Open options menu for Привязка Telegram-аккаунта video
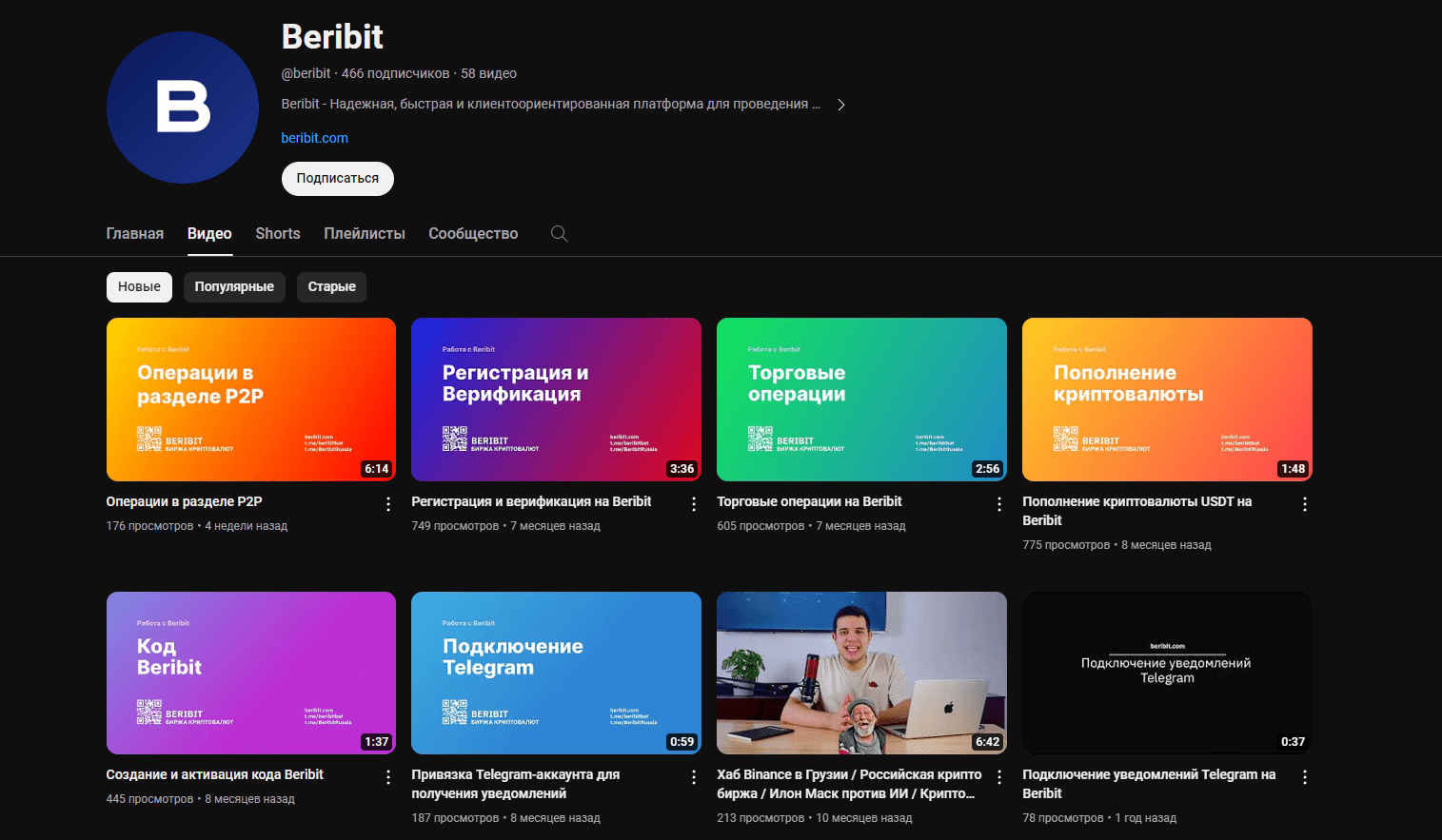 click(x=694, y=777)
